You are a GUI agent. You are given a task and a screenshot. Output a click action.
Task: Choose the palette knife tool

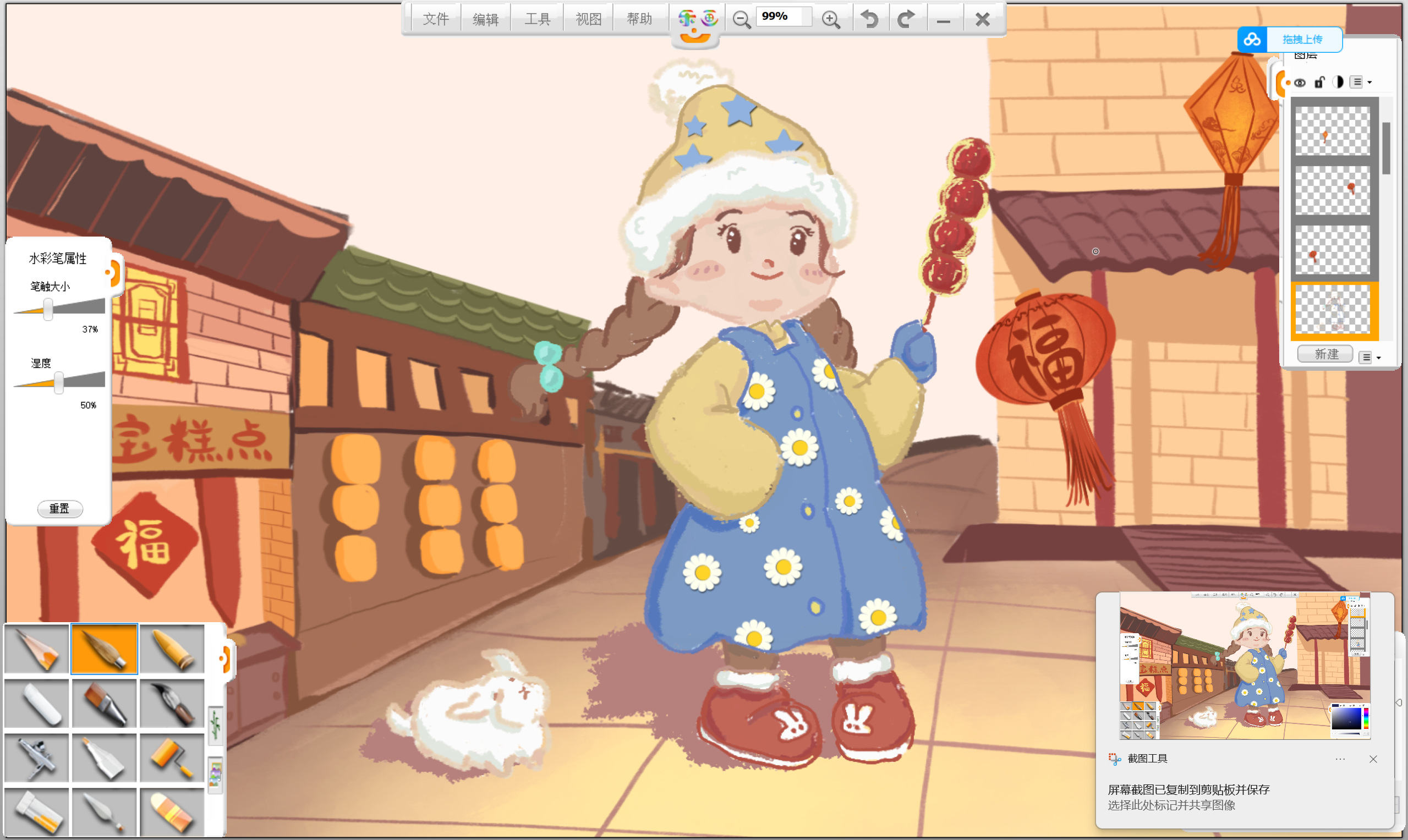pyautogui.click(x=104, y=813)
